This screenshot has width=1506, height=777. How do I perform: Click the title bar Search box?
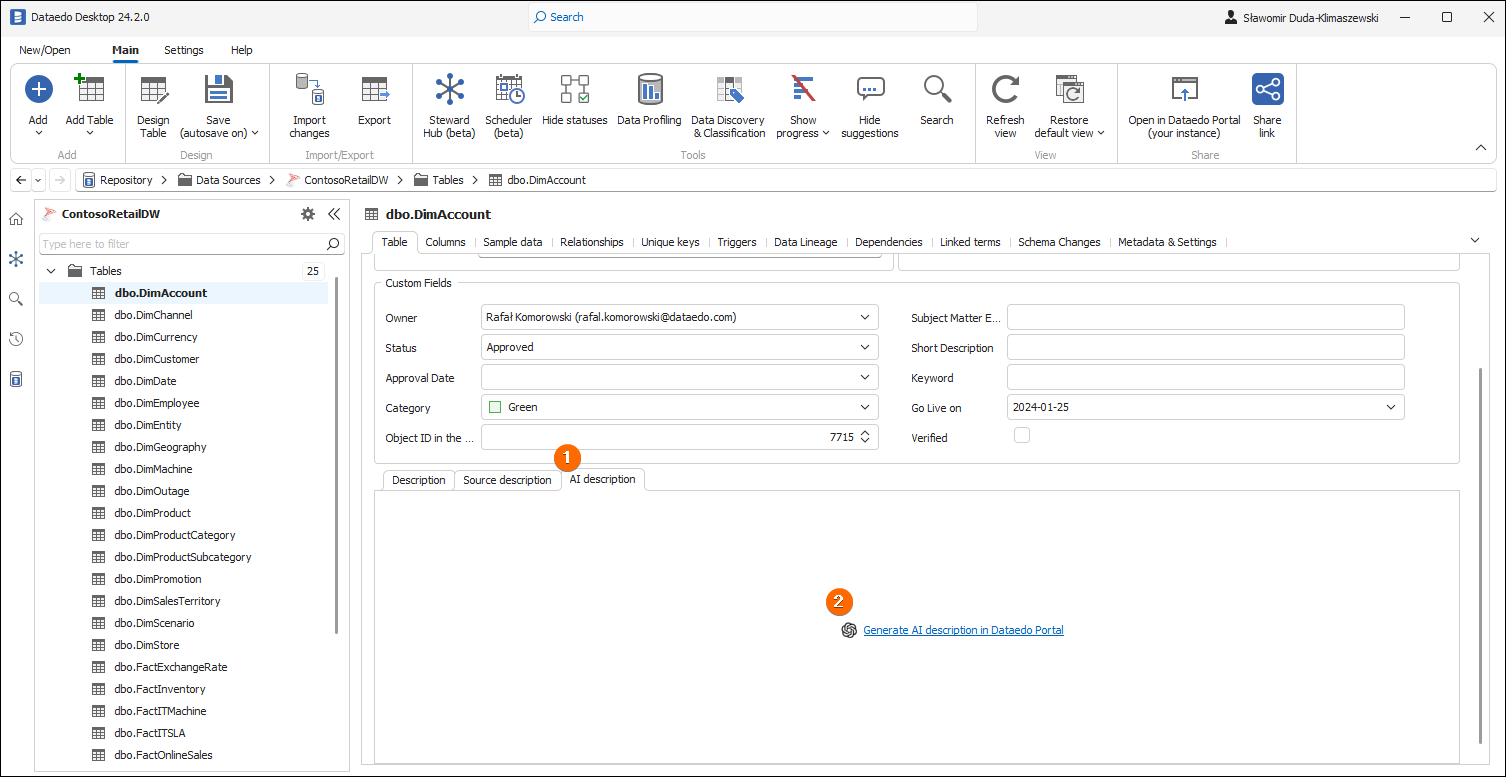(752, 17)
